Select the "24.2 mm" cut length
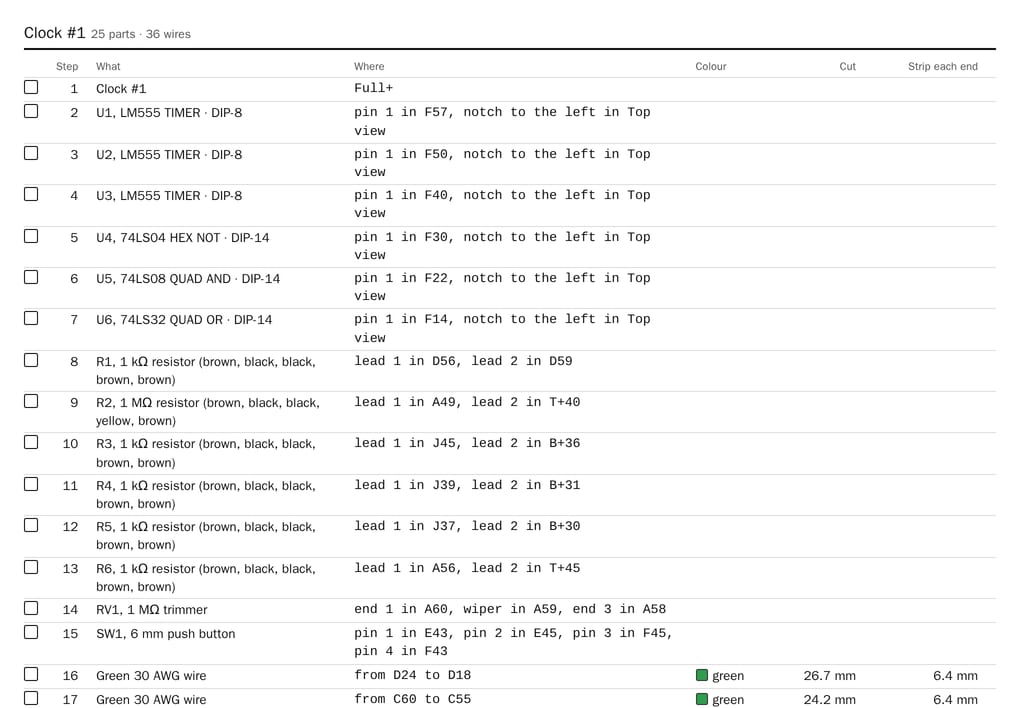Screen dimensions: 1020x708 click(829, 700)
